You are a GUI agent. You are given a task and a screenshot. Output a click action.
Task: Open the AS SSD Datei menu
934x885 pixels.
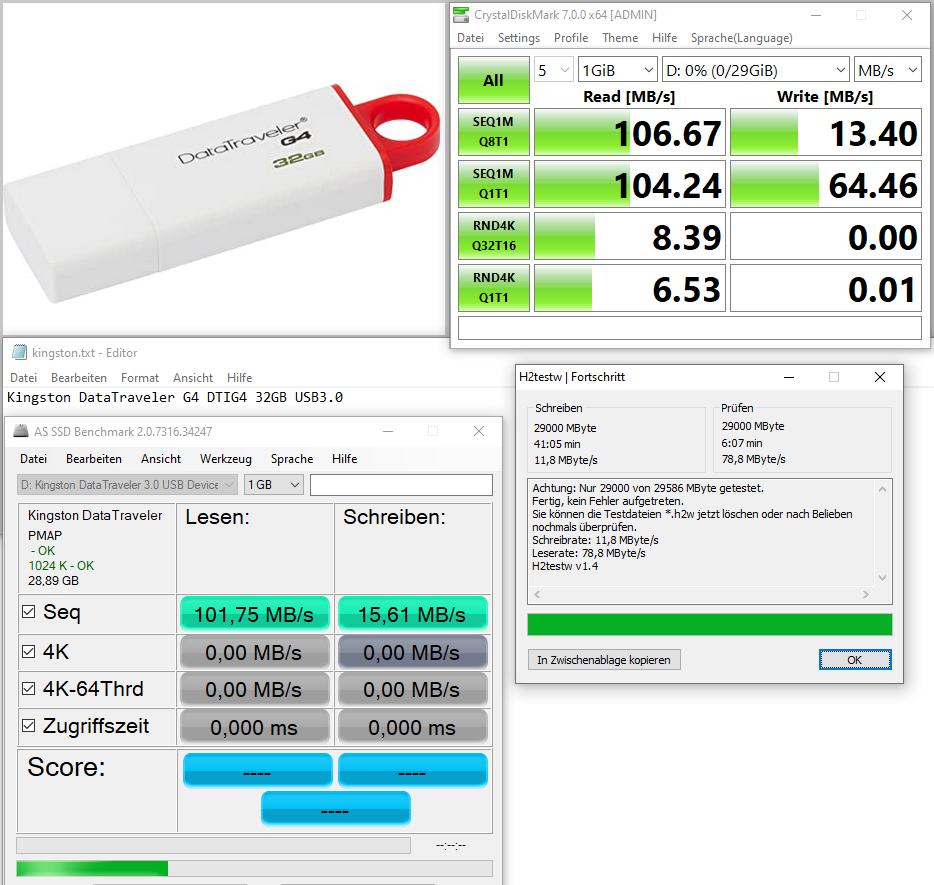tap(33, 459)
